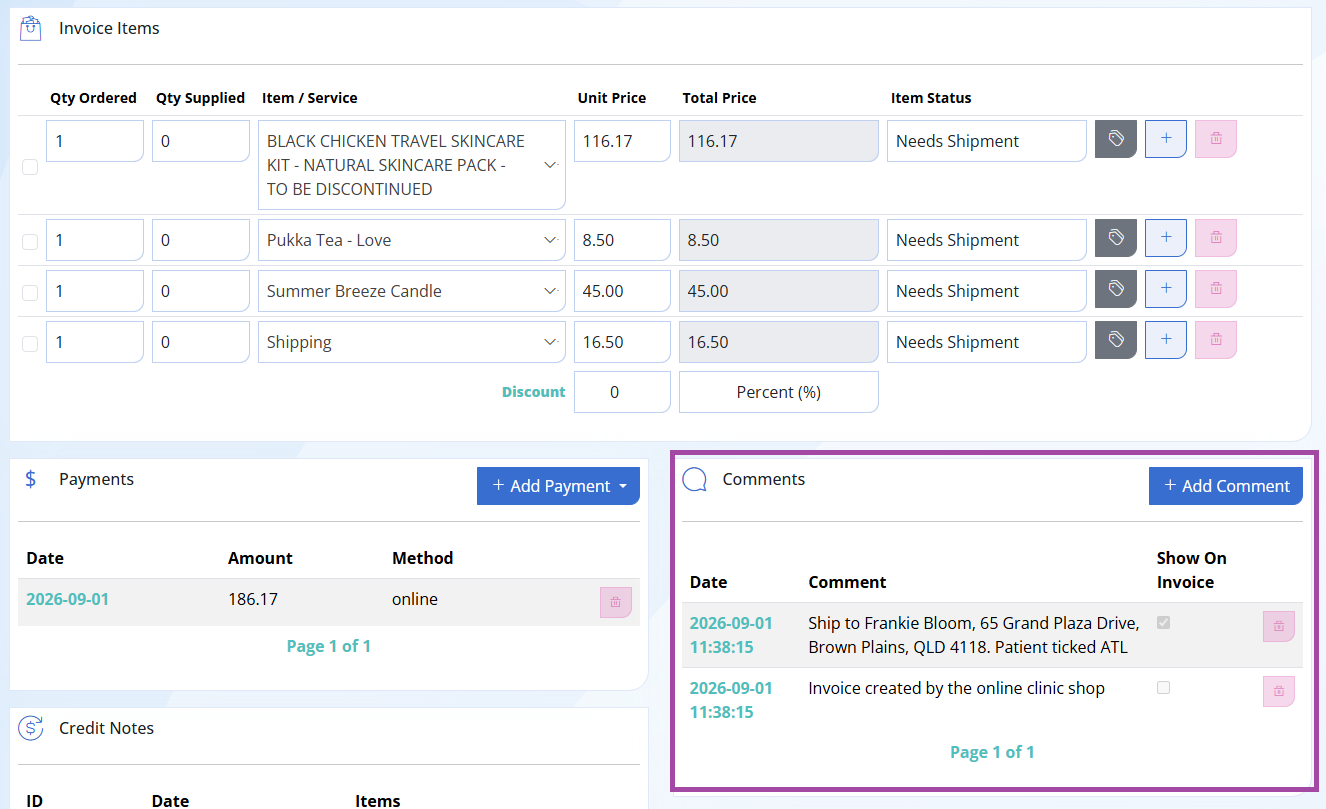Enable Show On Invoice for online shop comment

pos(1163,687)
